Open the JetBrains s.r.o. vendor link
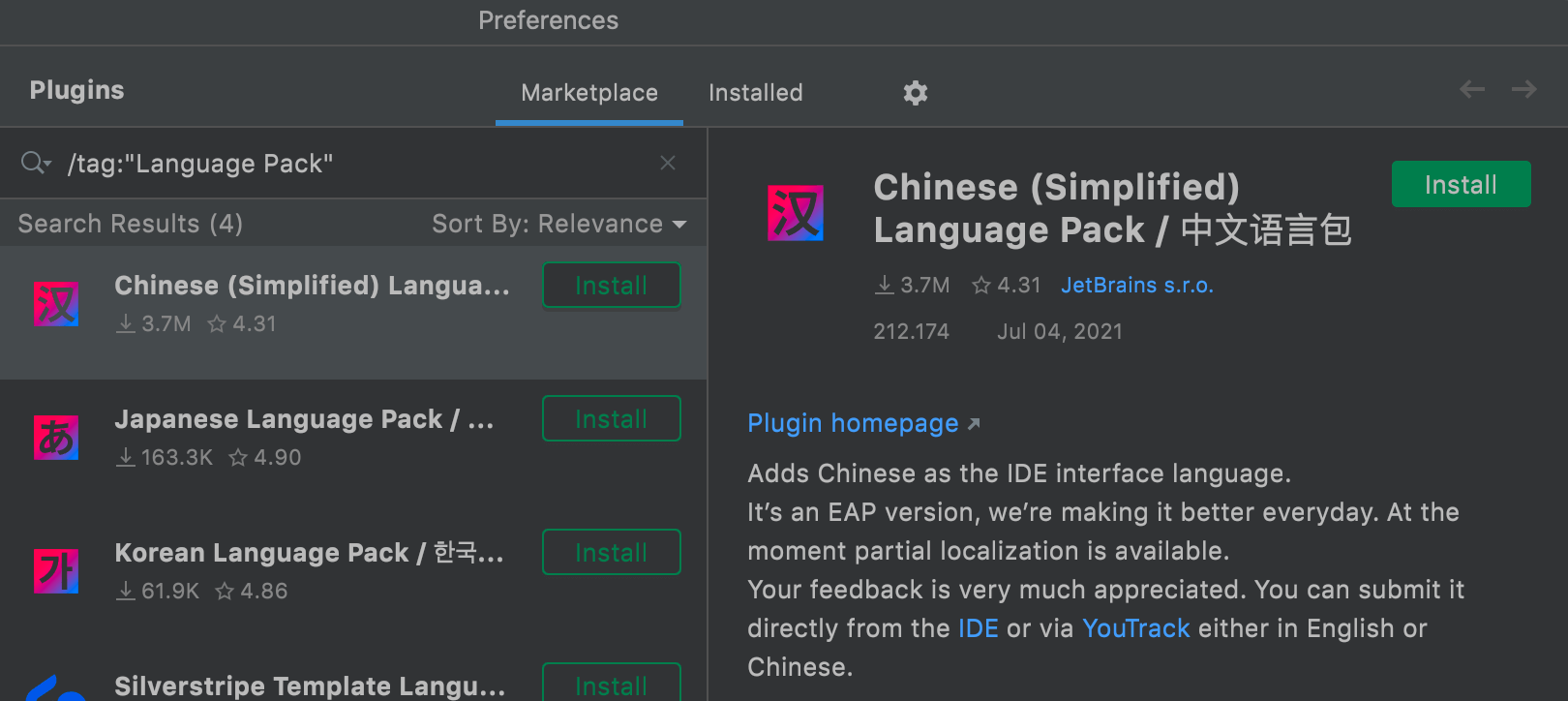The height and width of the screenshot is (701, 1568). pos(1137,286)
